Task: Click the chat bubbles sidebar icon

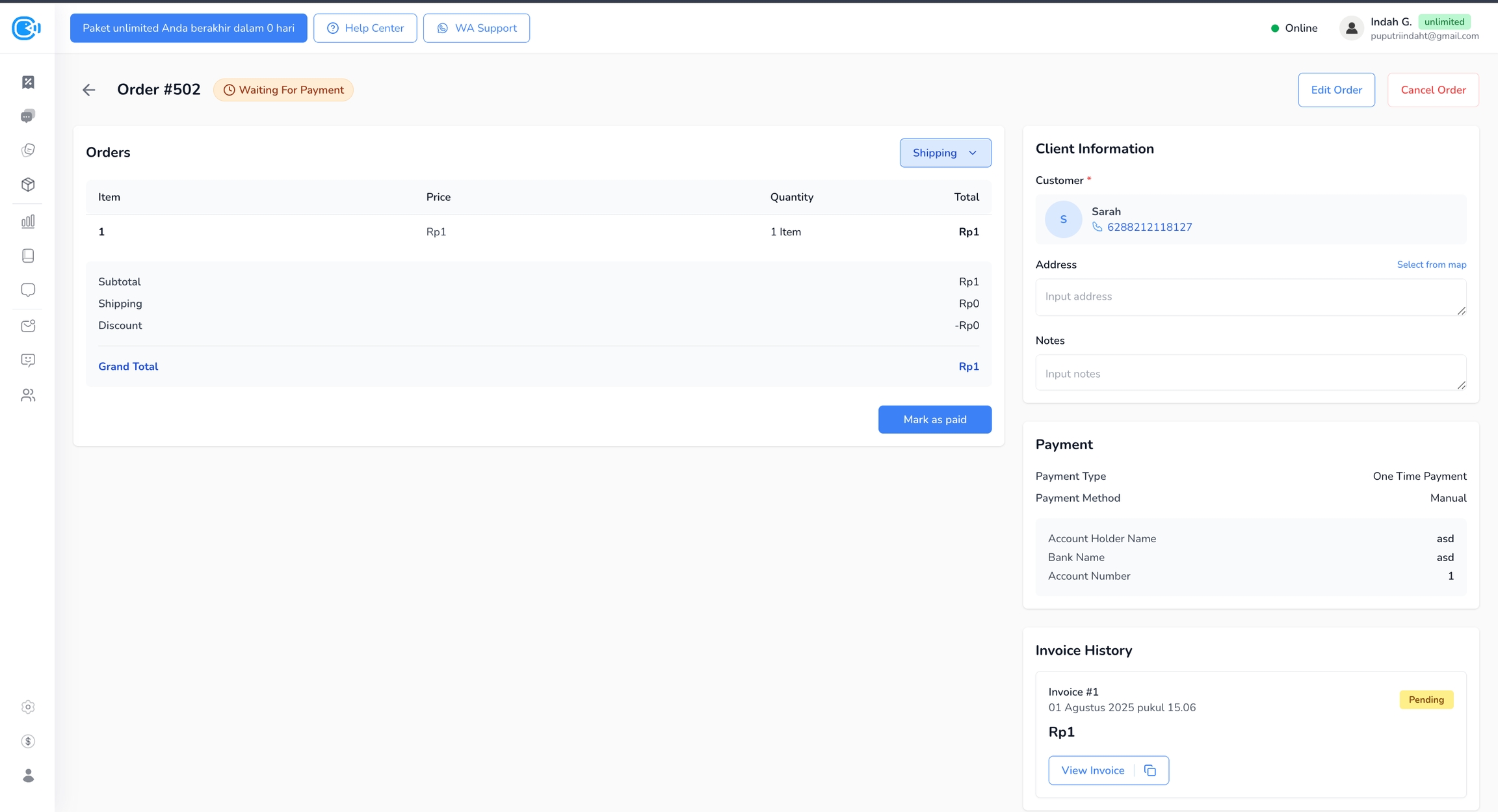Action: pyautogui.click(x=28, y=116)
